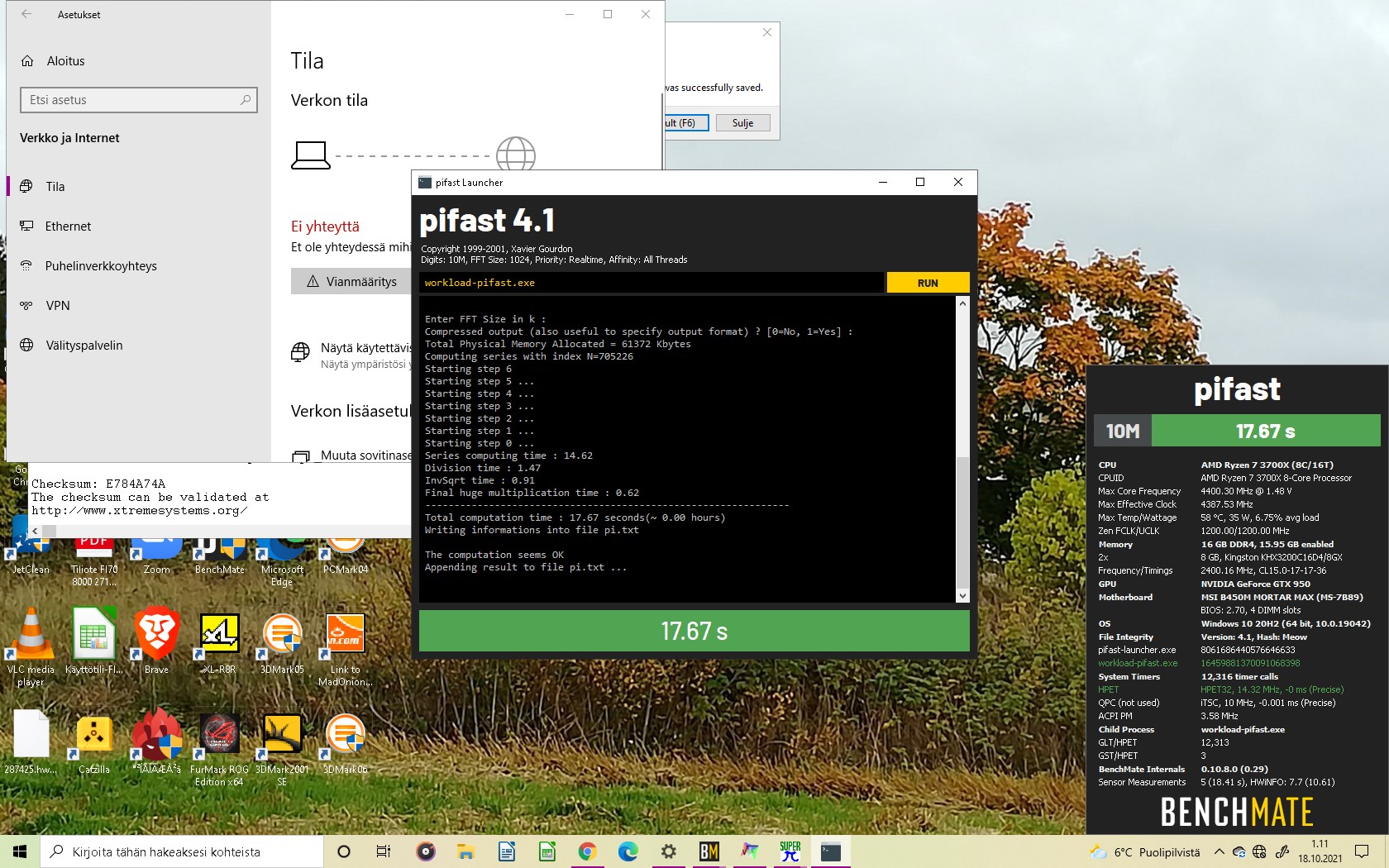Open the BenchMate desktop shortcut
Screen dimensions: 1389x868
point(219,556)
